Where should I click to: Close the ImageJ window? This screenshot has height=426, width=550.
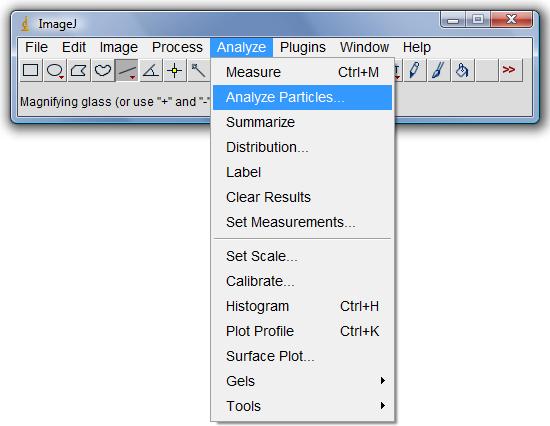(511, 20)
